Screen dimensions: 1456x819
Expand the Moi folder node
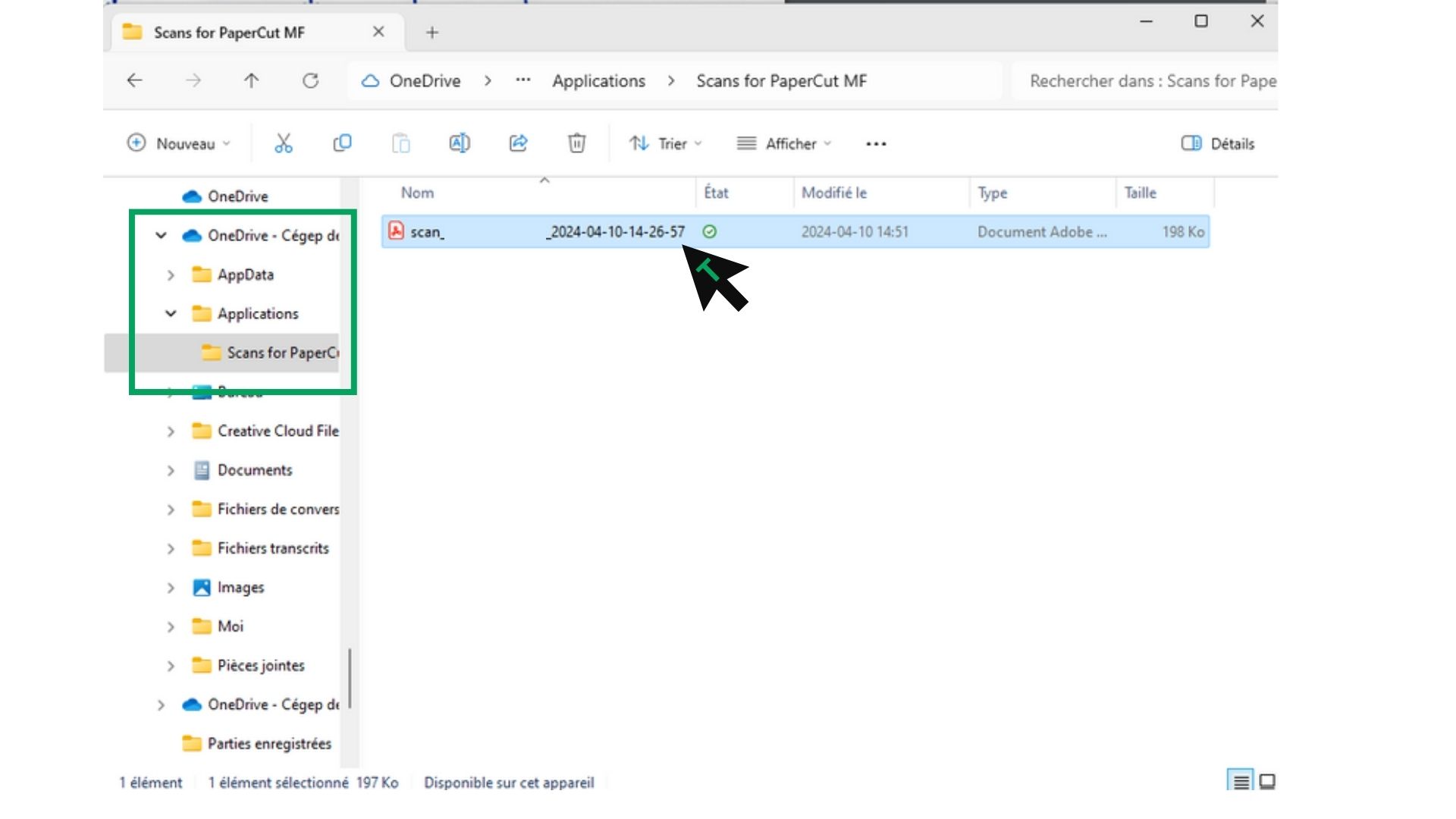[171, 626]
